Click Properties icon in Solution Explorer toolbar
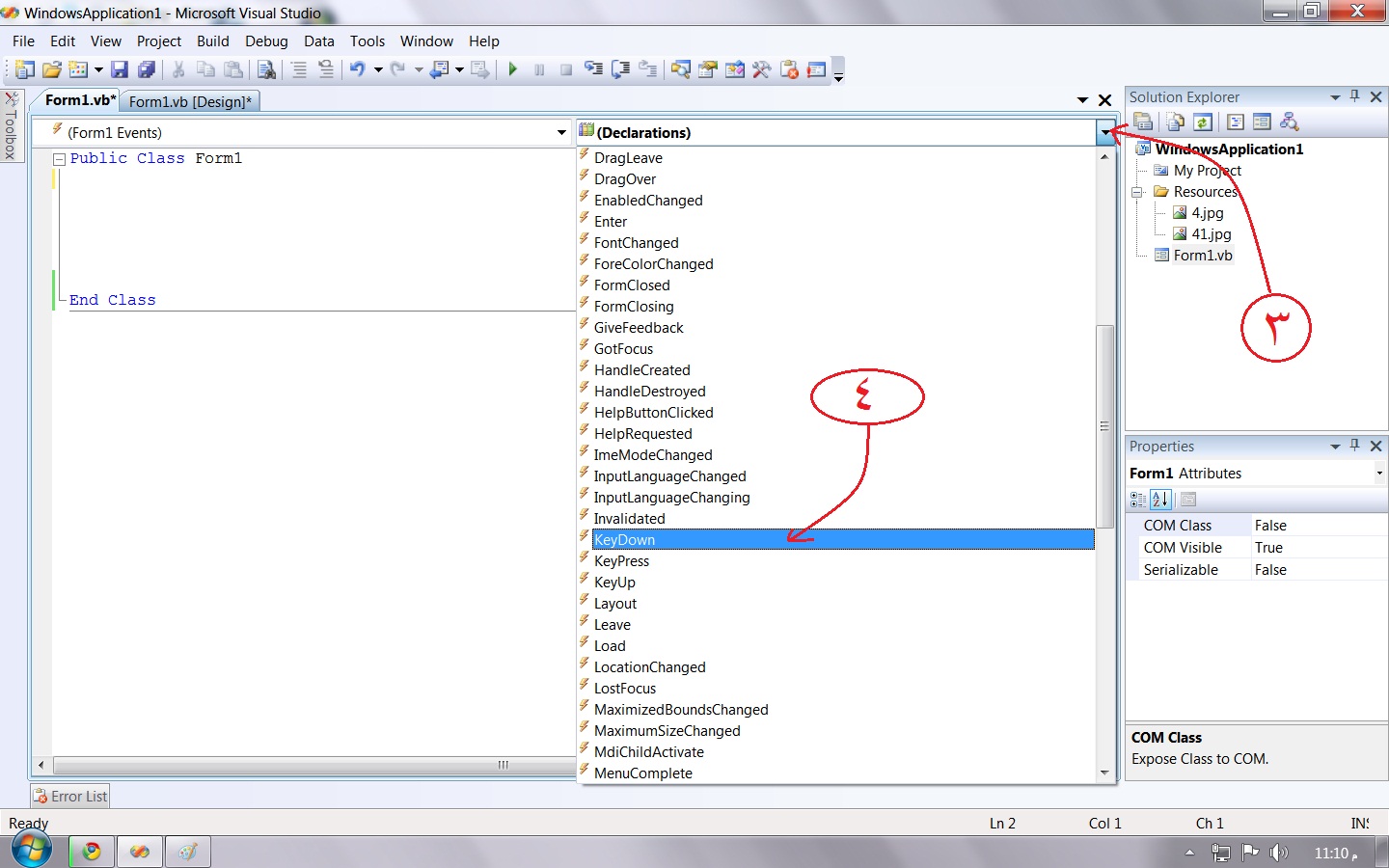The image size is (1389, 868). pyautogui.click(x=1143, y=122)
